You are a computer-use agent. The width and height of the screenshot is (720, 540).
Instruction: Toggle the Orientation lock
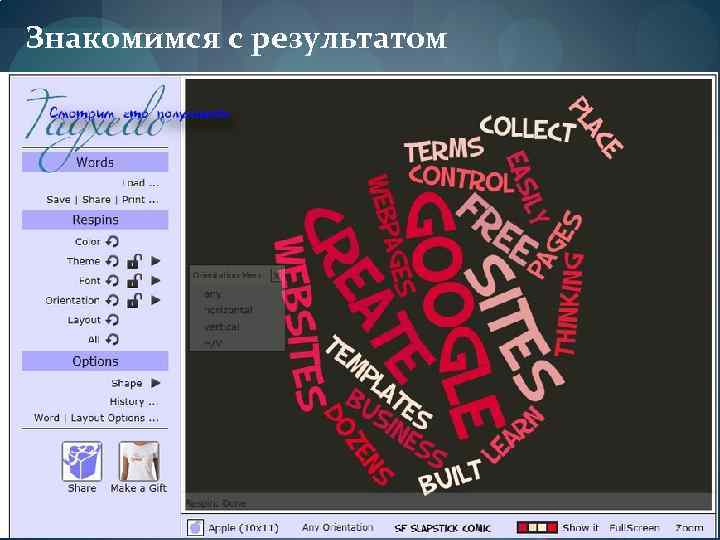coord(134,300)
